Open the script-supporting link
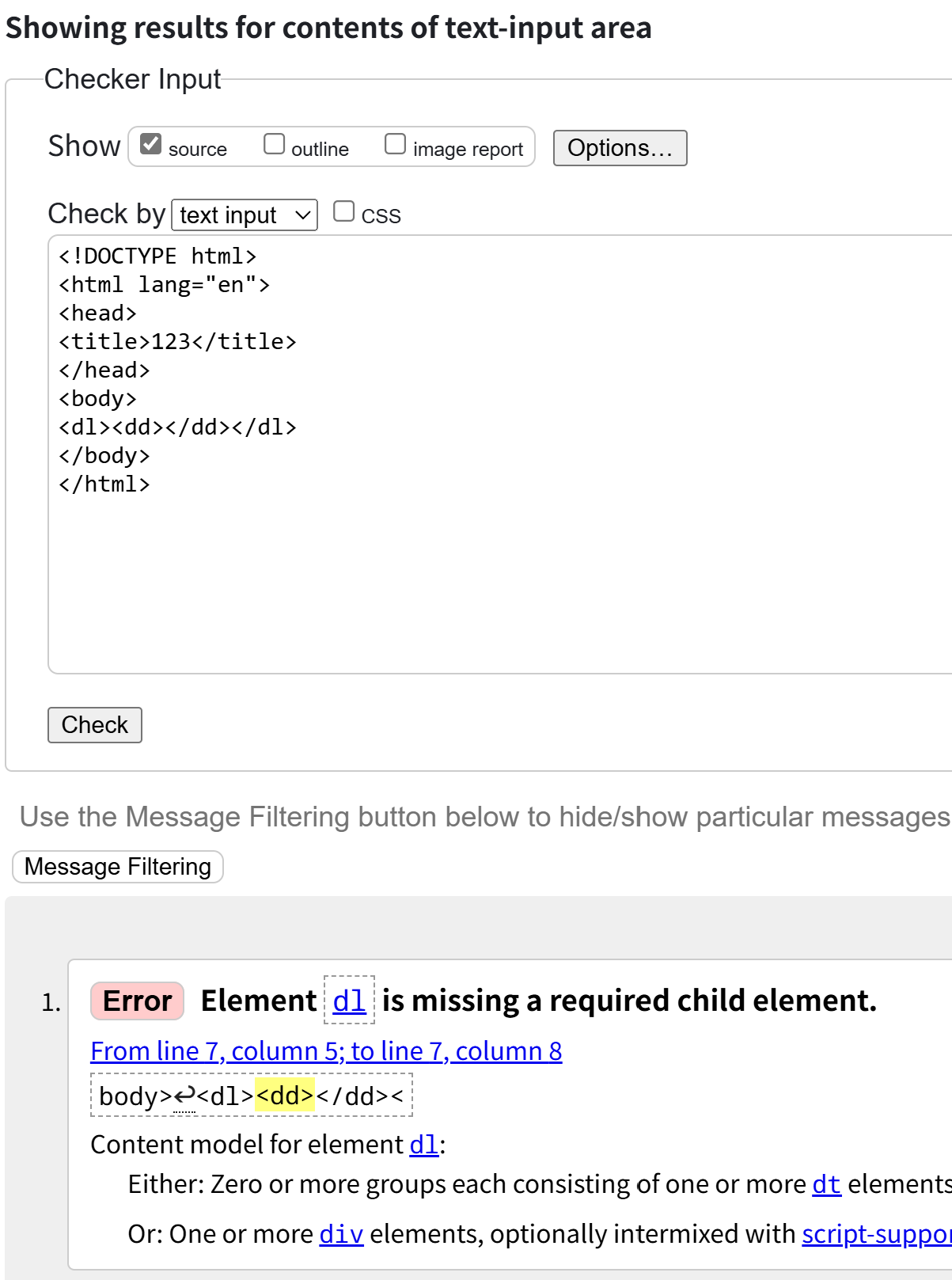The width and height of the screenshot is (952, 1280). pyautogui.click(x=876, y=1234)
